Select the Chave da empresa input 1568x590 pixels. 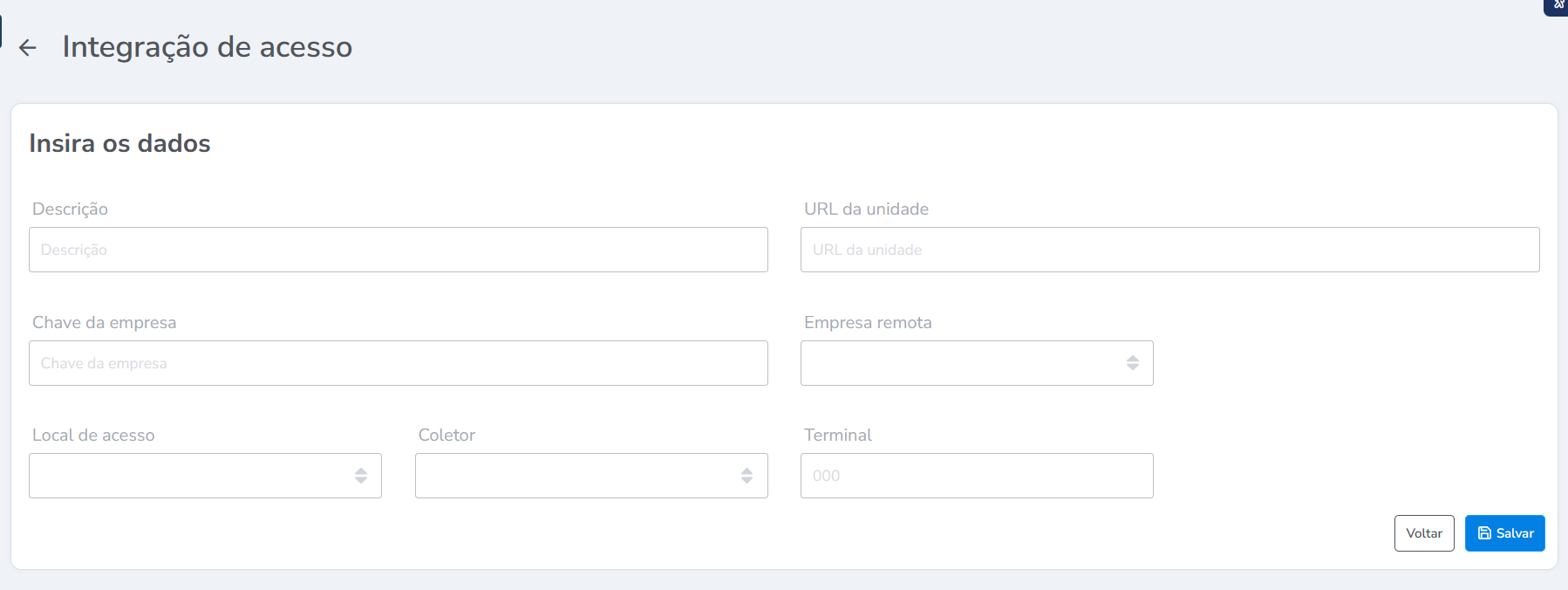398,363
